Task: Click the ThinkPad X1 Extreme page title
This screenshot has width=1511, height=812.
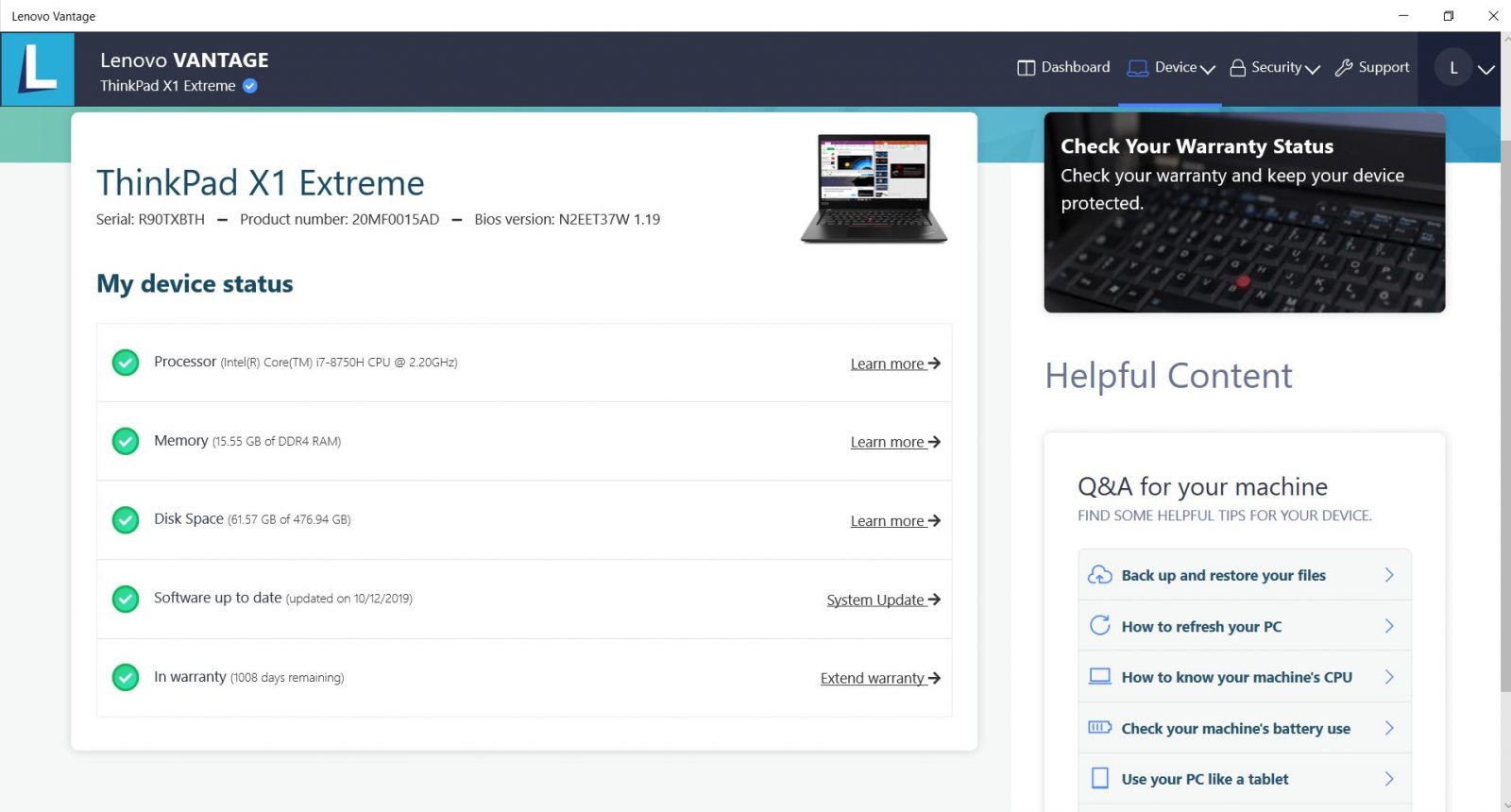Action: coord(261,182)
